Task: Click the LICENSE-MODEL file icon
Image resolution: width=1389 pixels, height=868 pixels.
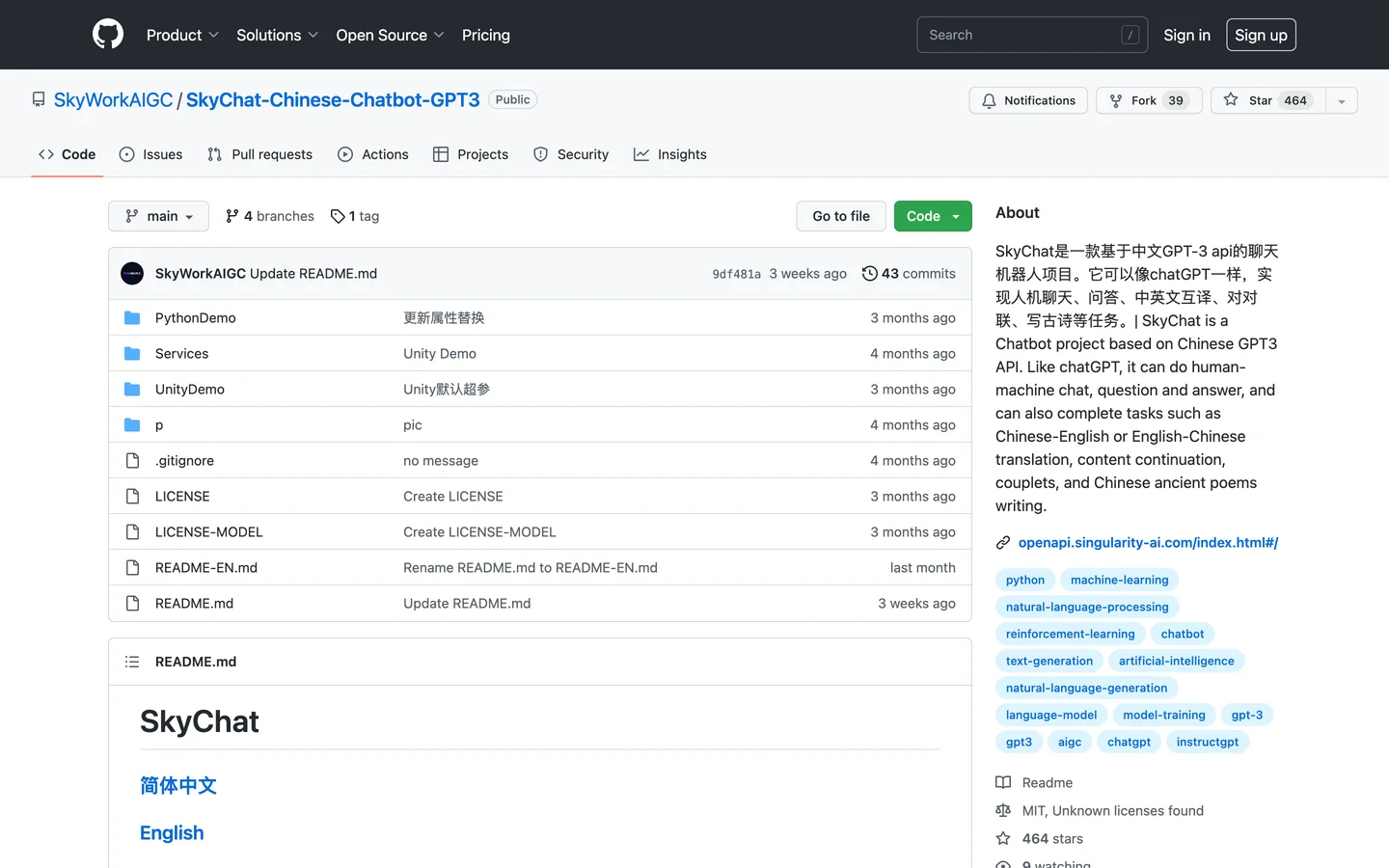Action: (x=132, y=532)
